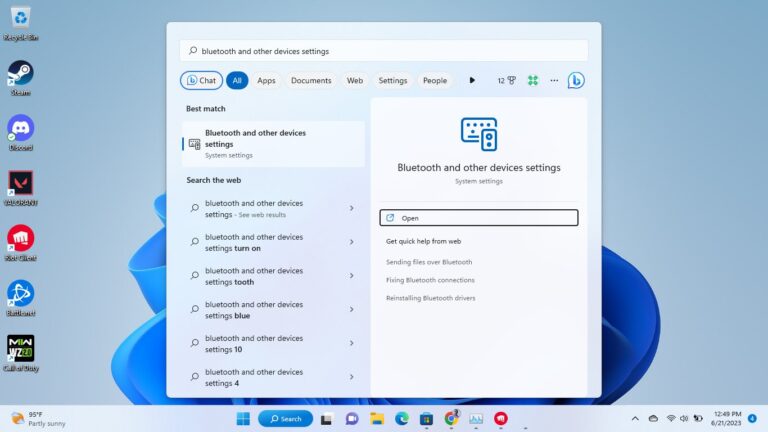This screenshot has width=768, height=432.
Task: Expand the 'settings turn on' web suggestion
Action: 351,242
